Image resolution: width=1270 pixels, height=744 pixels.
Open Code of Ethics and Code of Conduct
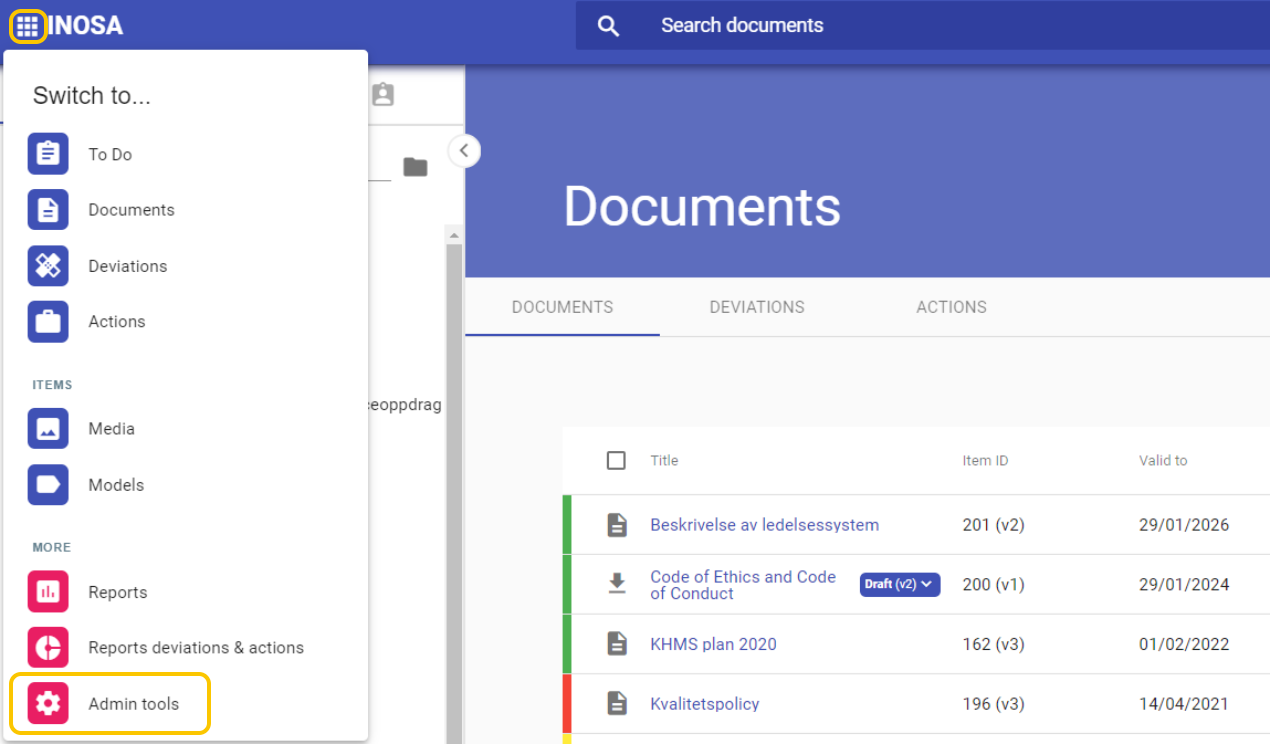pos(743,585)
